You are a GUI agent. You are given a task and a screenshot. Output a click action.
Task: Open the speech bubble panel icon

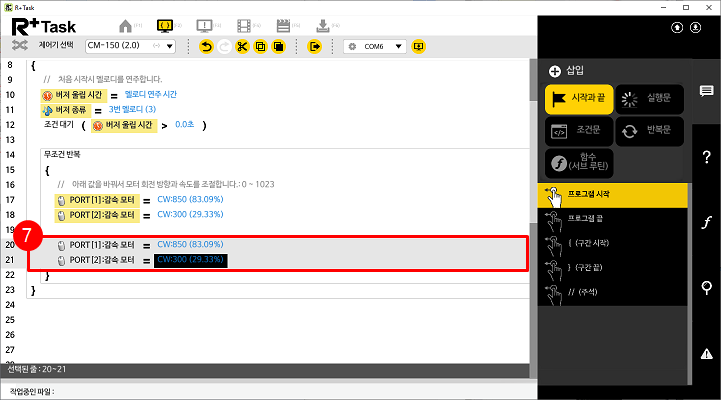click(x=706, y=91)
